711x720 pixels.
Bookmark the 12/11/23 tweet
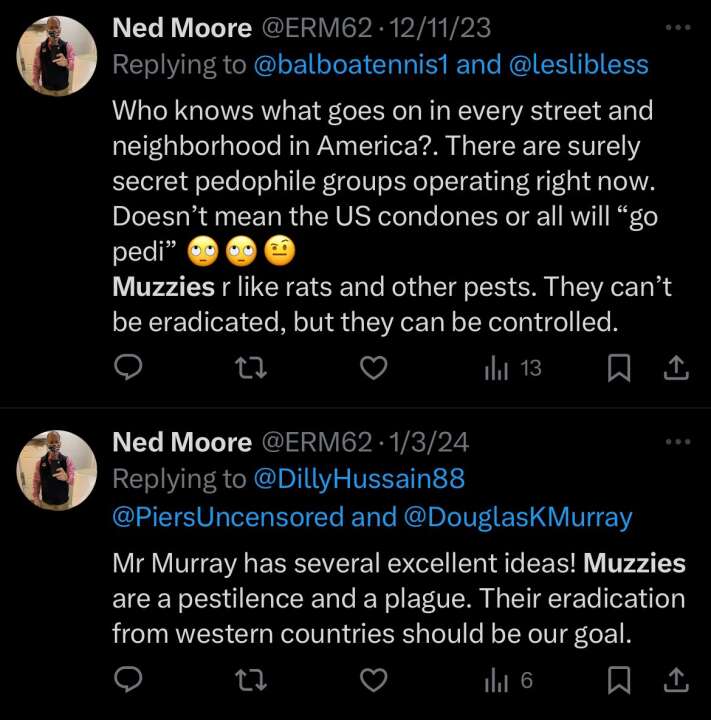pos(620,369)
